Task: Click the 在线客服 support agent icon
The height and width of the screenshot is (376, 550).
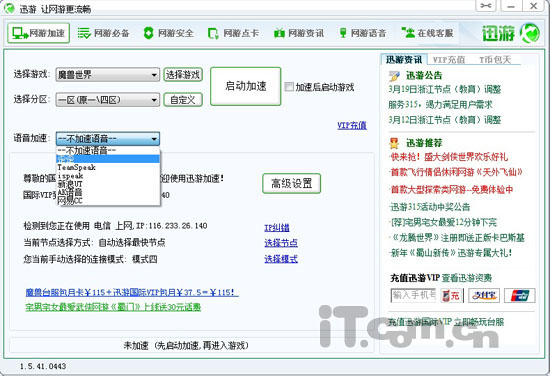Action: pyautogui.click(x=408, y=33)
